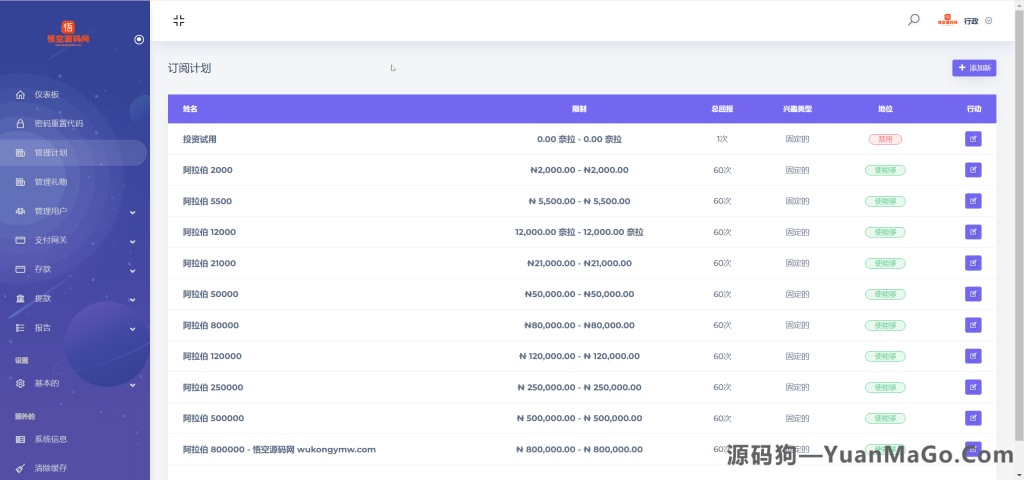Click edit icon for 阿拉伯 2000

[x=973, y=170]
